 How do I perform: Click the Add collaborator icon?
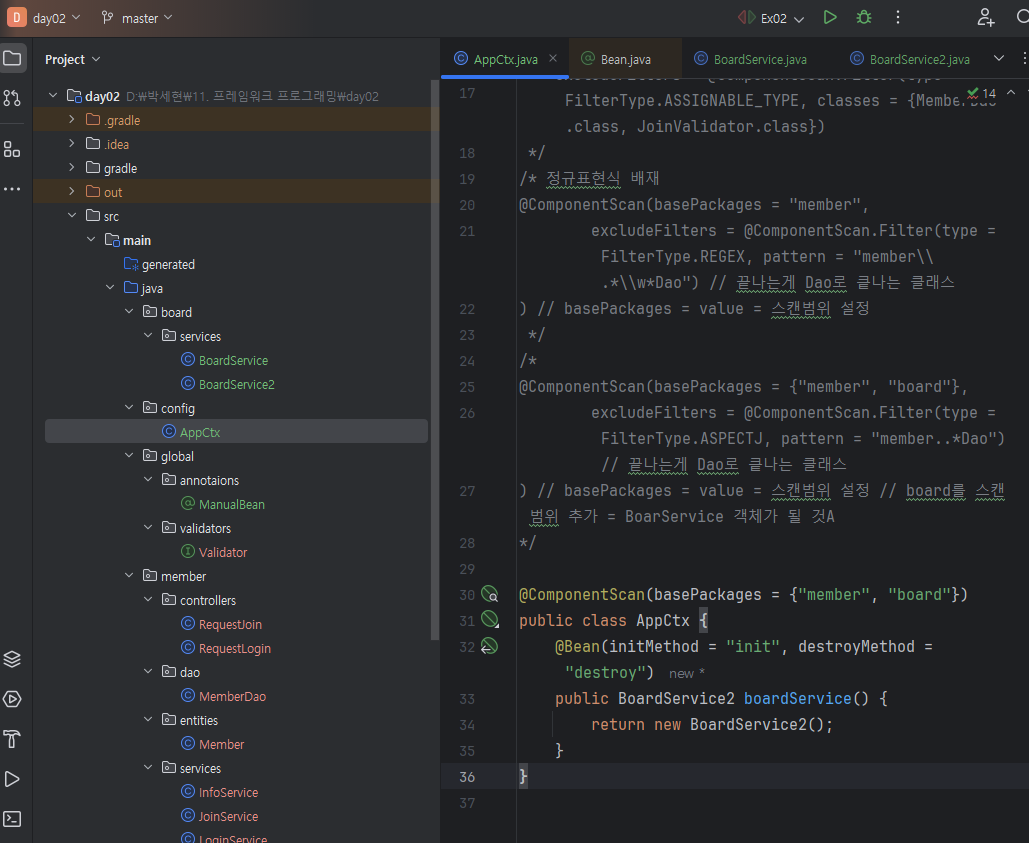pos(986,17)
